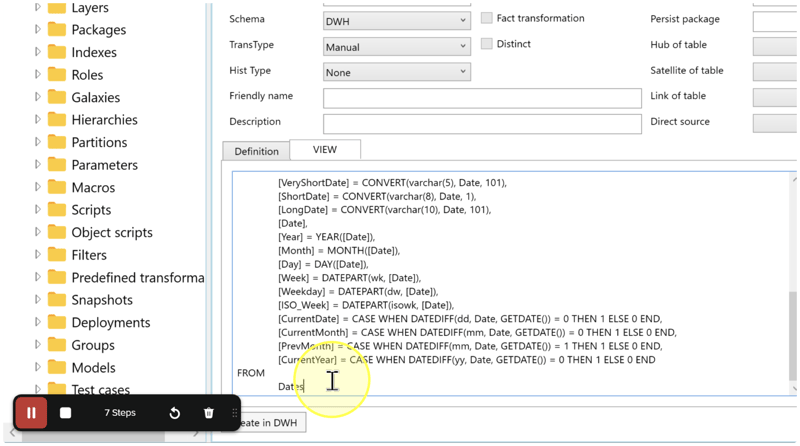Select the Filters folder icon
The image size is (800, 446).
click(x=57, y=255)
